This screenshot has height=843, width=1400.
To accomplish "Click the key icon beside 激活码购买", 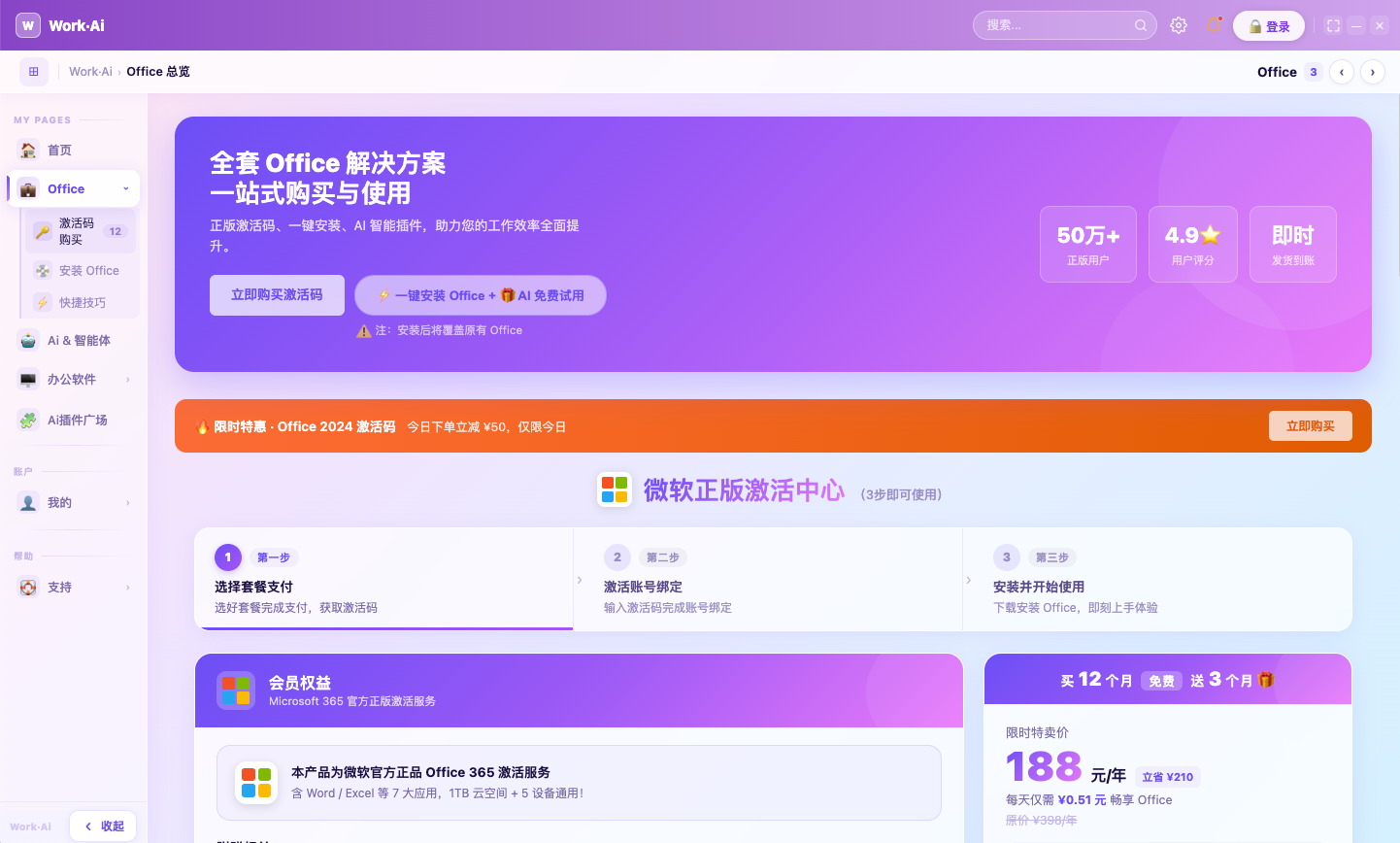I will (43, 231).
